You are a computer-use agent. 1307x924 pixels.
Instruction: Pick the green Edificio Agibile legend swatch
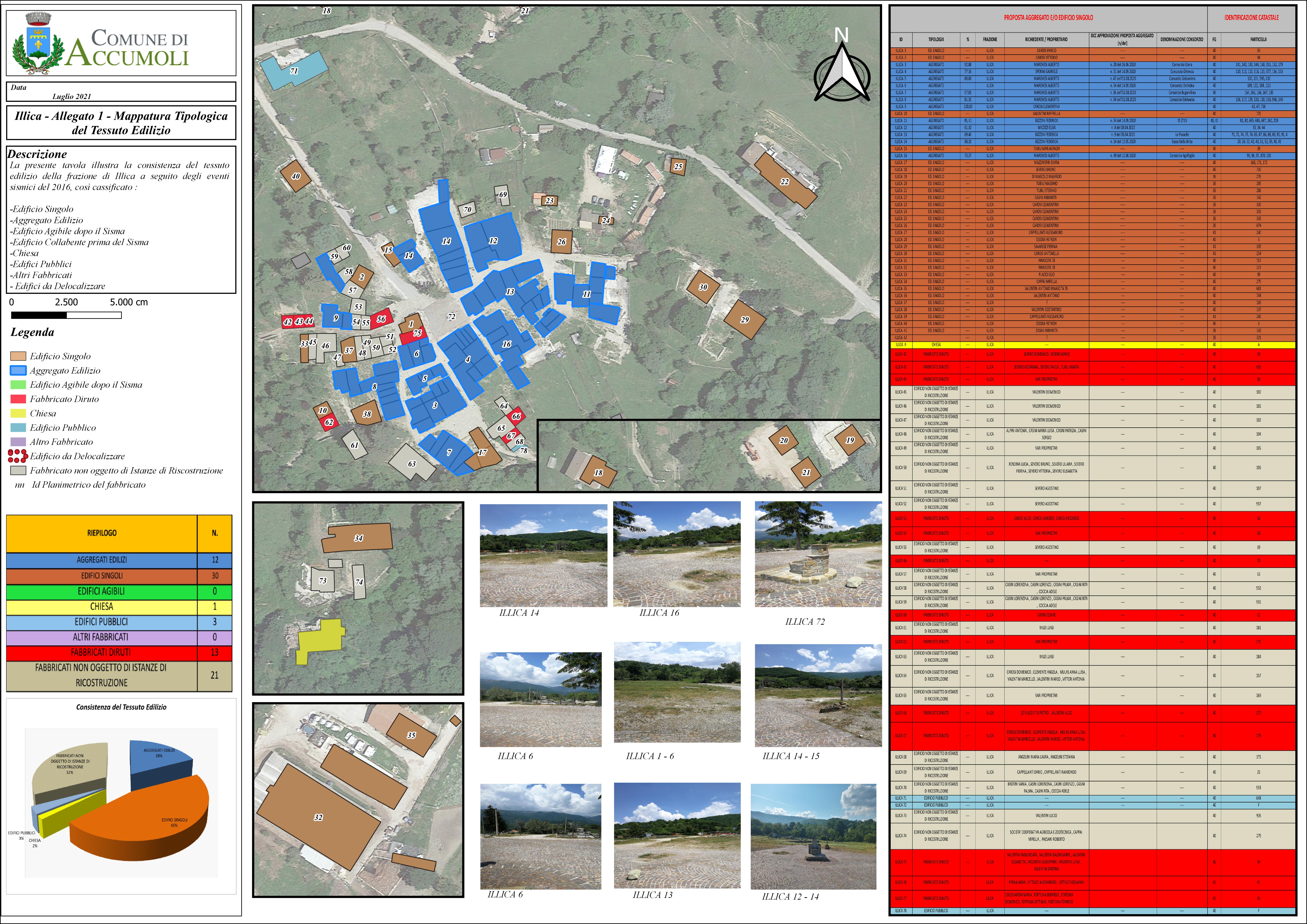click(x=18, y=385)
